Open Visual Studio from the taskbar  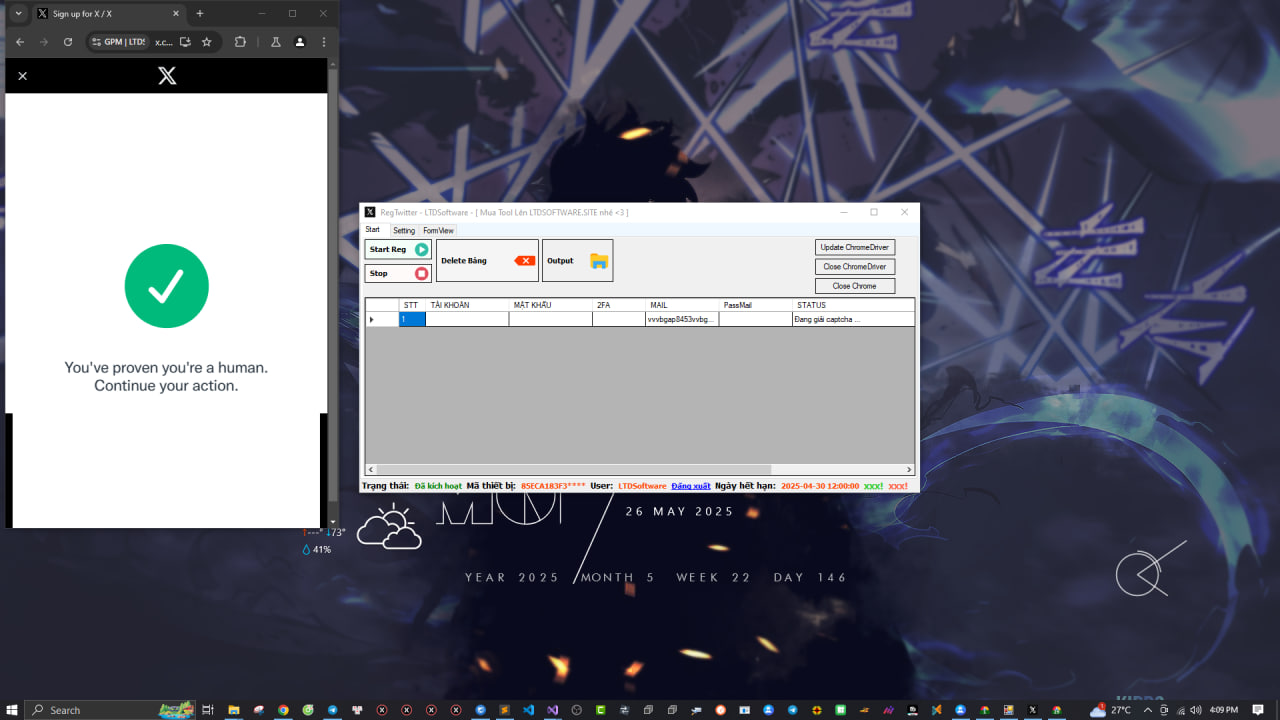pos(553,710)
